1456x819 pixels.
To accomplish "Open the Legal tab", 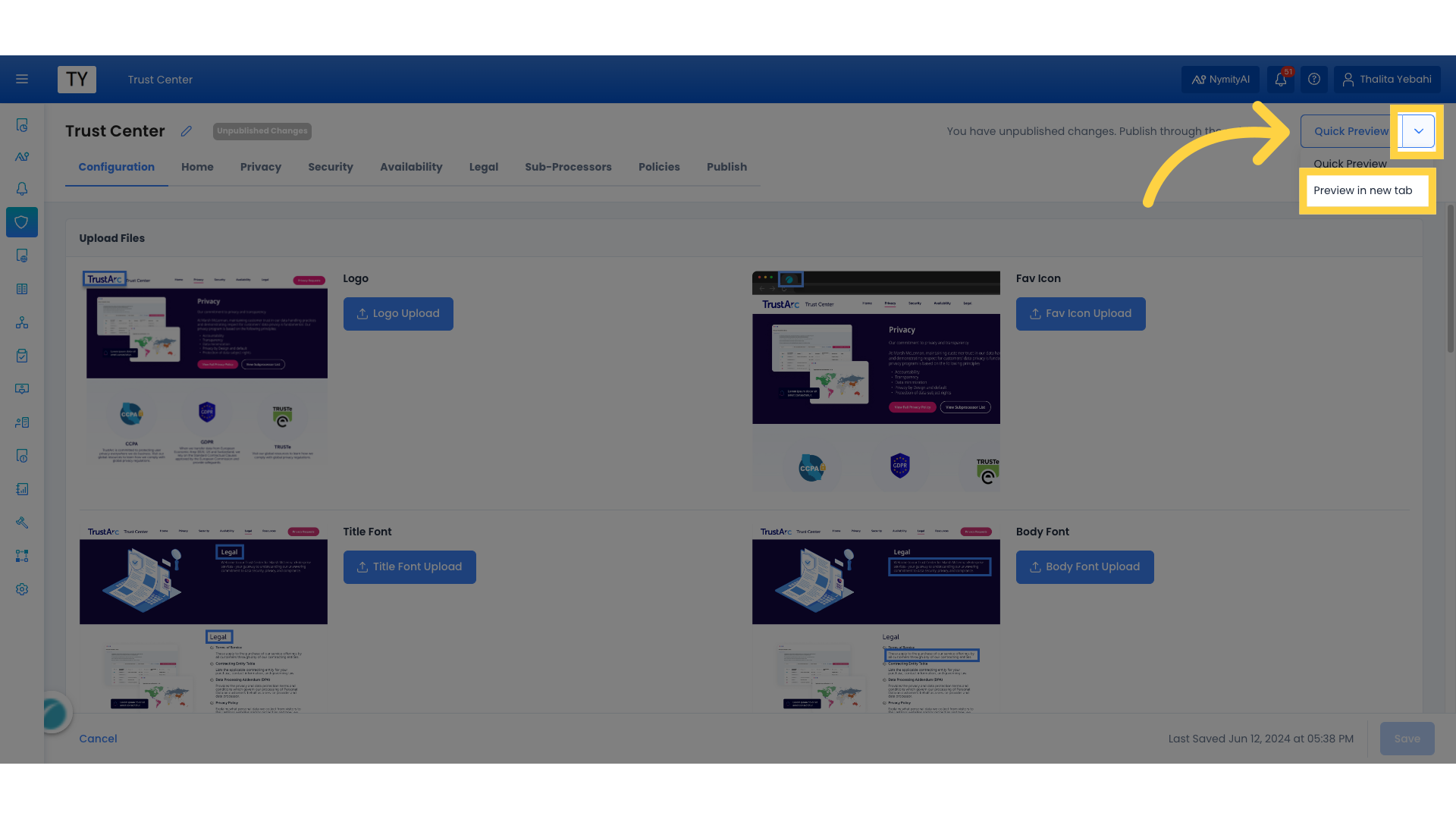I will click(484, 167).
